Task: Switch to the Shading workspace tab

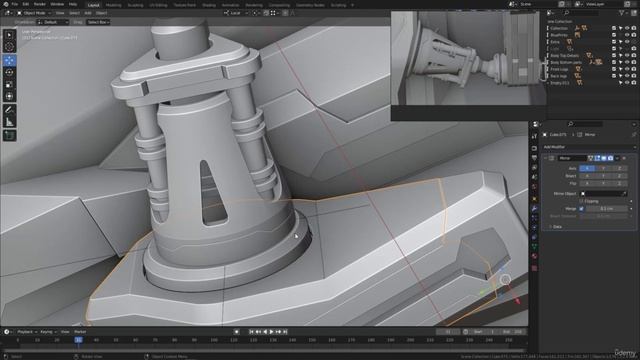Action: pos(209,5)
